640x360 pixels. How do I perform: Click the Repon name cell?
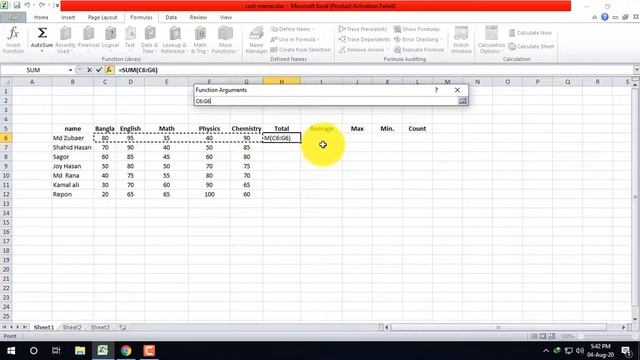72,194
